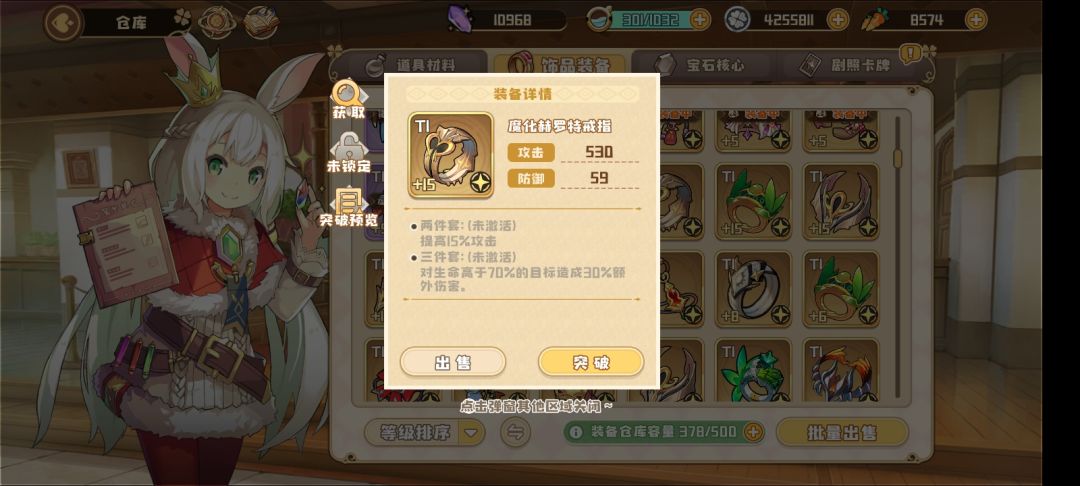The height and width of the screenshot is (486, 1080).
Task: Expand capacity with plus beside 378/500
Action: pos(752,432)
